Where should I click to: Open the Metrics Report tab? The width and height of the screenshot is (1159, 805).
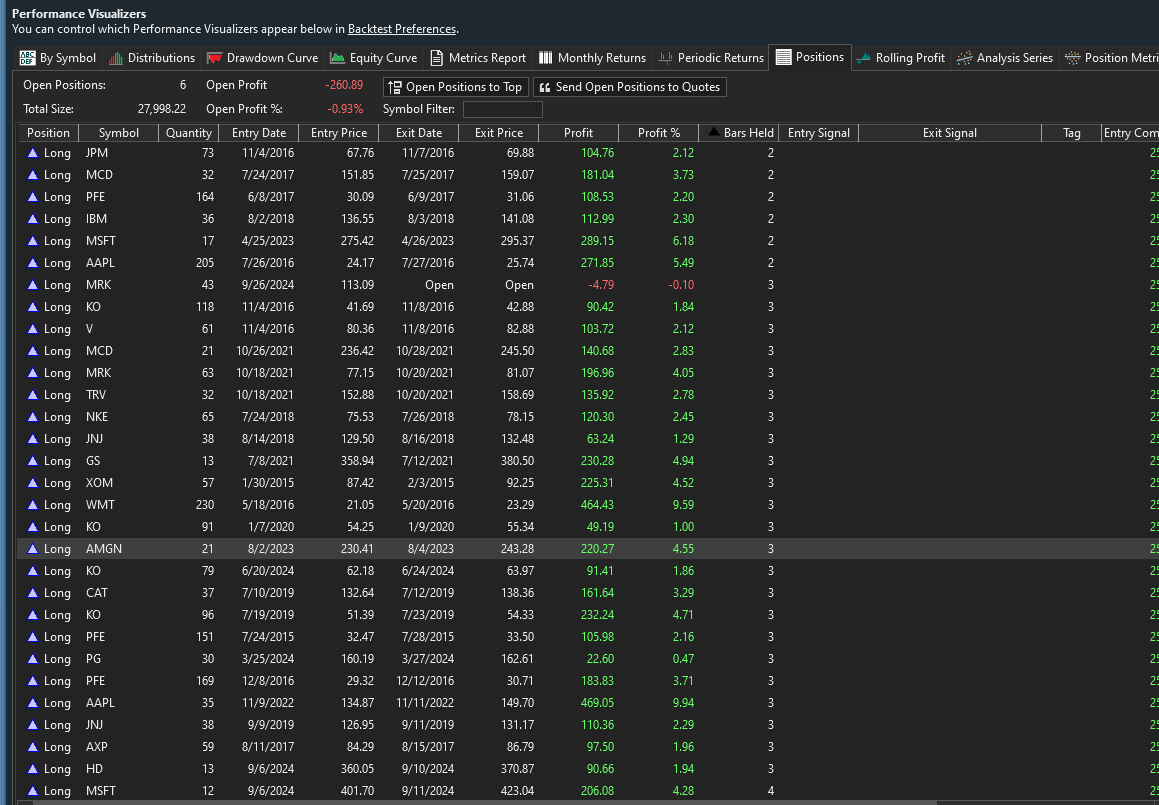478,58
